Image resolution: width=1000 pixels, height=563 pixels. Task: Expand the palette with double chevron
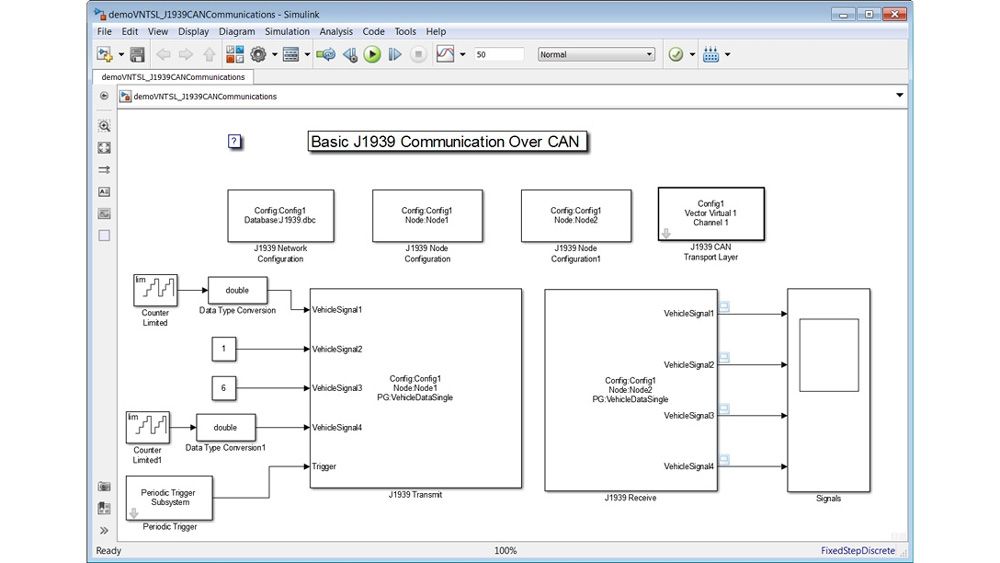pyautogui.click(x=104, y=530)
